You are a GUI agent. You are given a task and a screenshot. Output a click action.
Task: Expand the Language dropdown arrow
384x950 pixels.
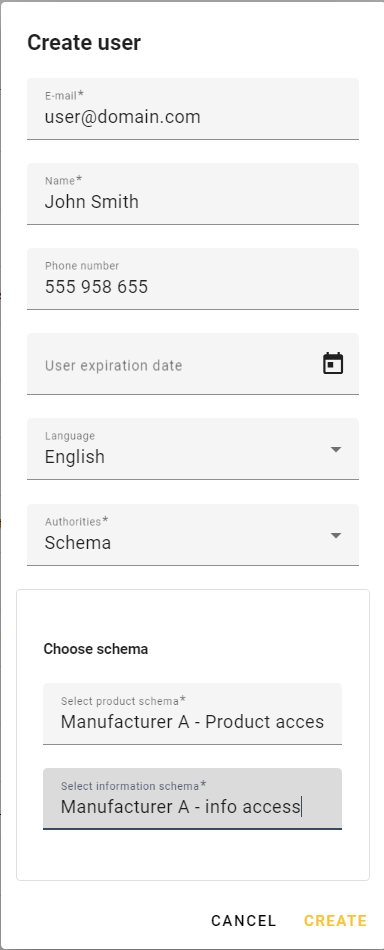coord(336,450)
